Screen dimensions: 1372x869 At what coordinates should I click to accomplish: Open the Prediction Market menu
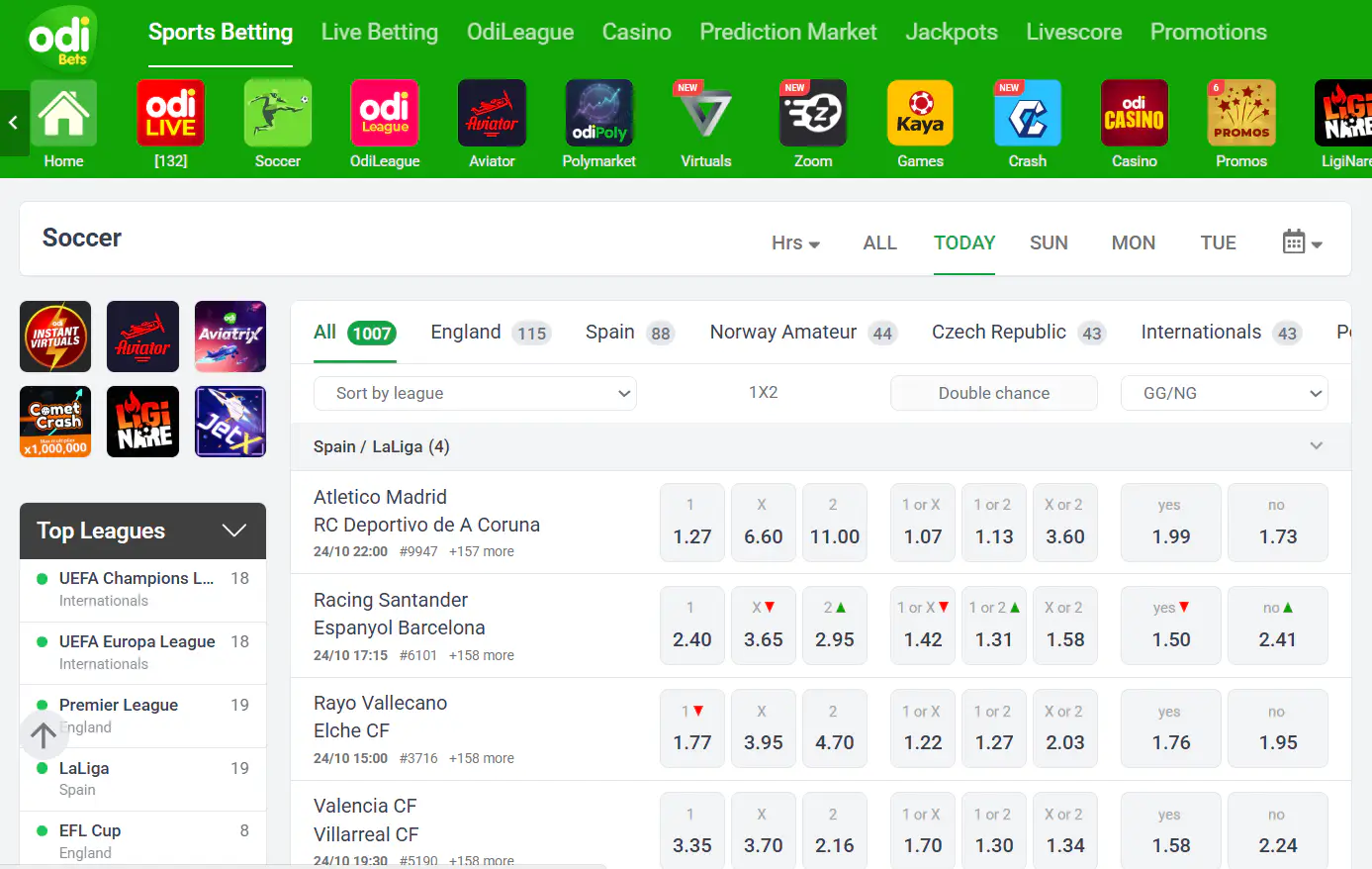pyautogui.click(x=788, y=32)
